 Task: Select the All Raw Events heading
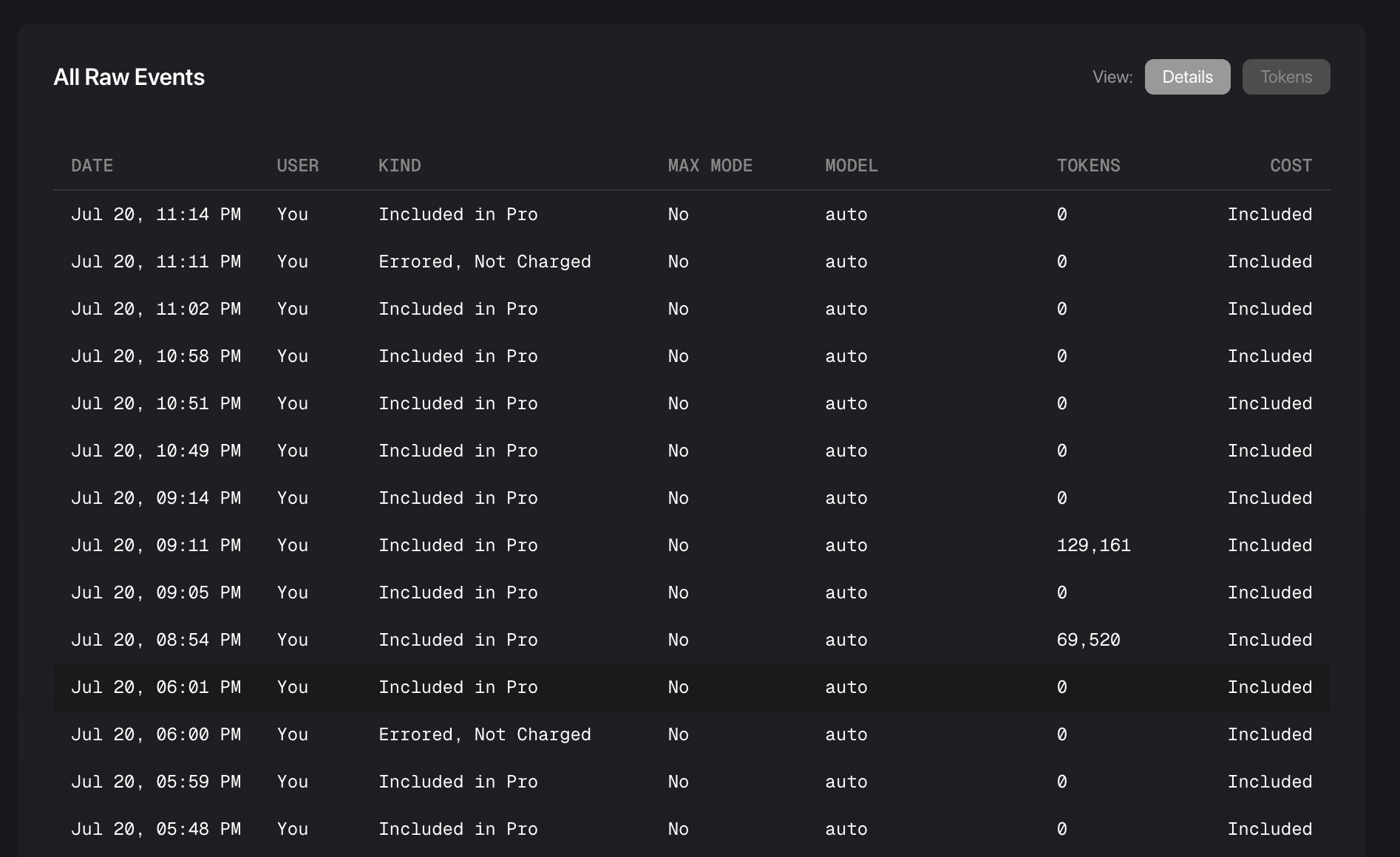[129, 77]
